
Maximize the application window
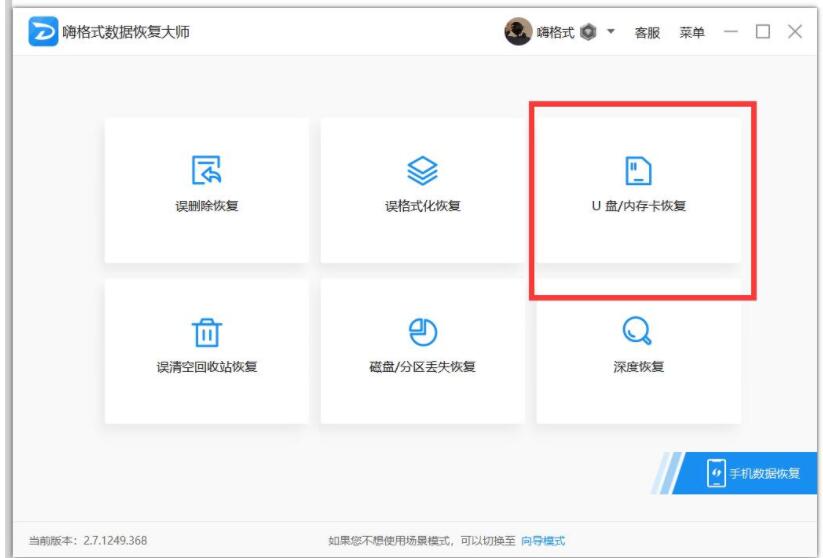tap(763, 31)
